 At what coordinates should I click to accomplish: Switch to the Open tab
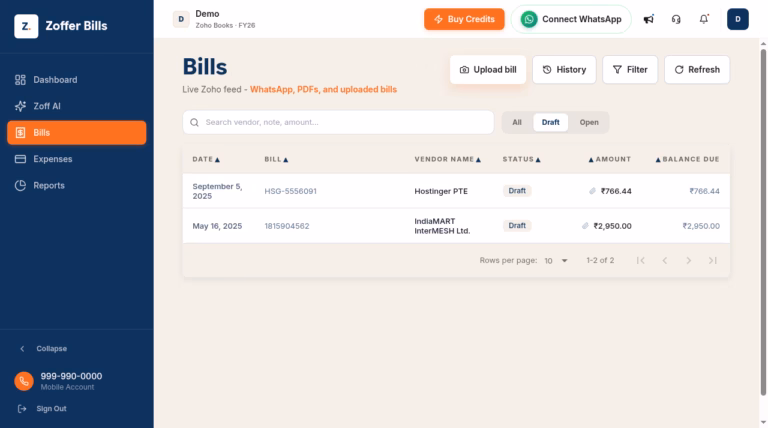click(589, 122)
